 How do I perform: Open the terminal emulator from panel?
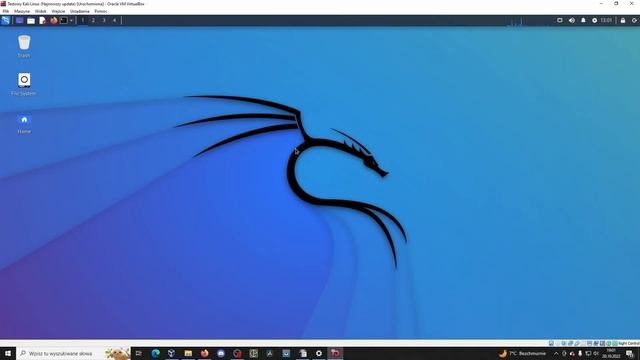(64, 20)
